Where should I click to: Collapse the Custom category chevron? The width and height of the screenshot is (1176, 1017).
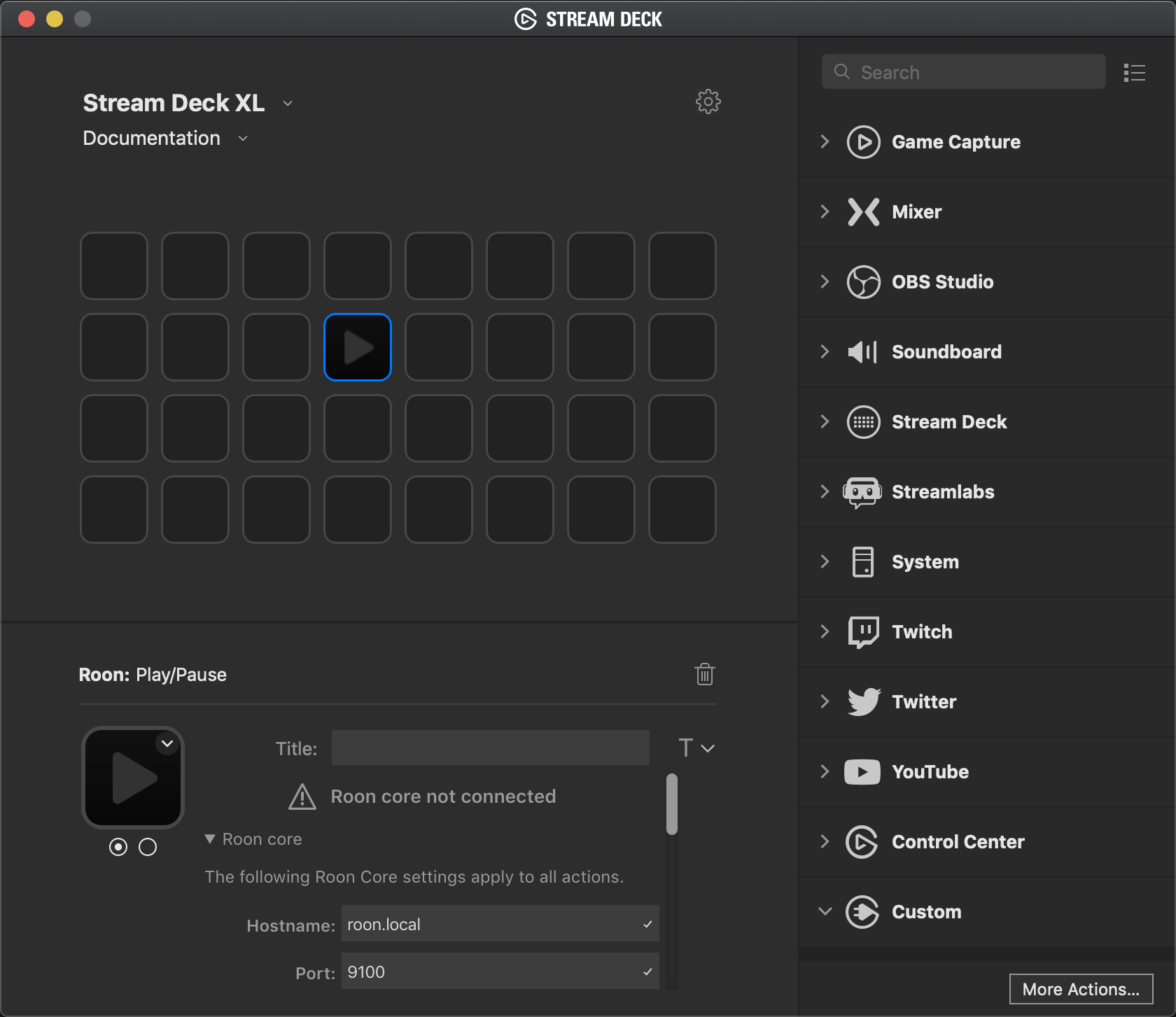coord(825,911)
